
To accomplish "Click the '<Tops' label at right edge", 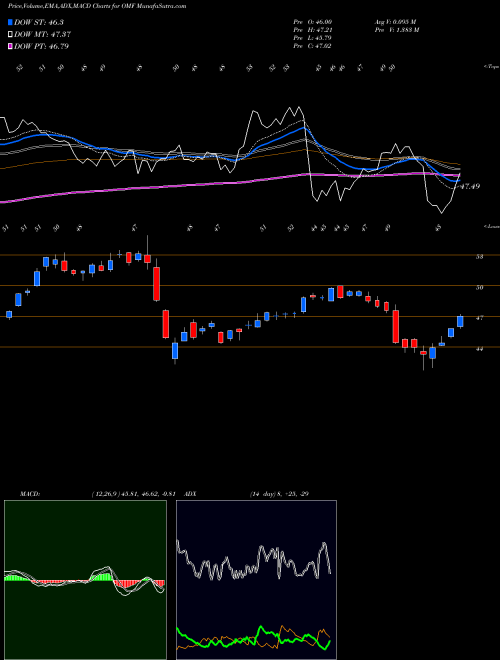I will click(491, 67).
